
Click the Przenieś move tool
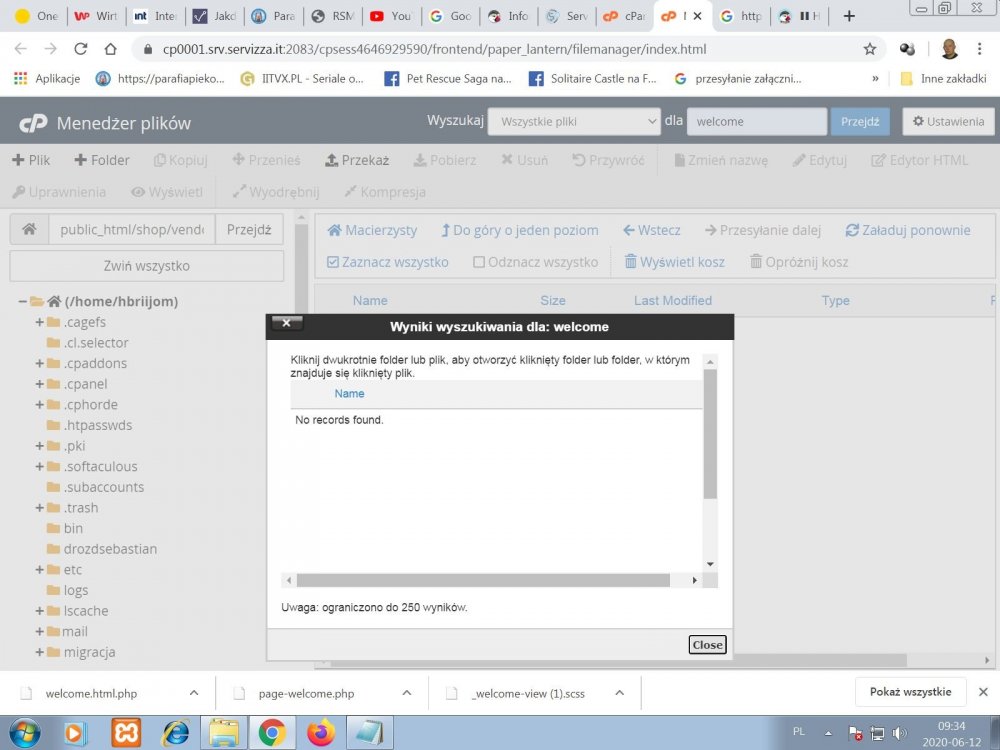click(x=267, y=160)
